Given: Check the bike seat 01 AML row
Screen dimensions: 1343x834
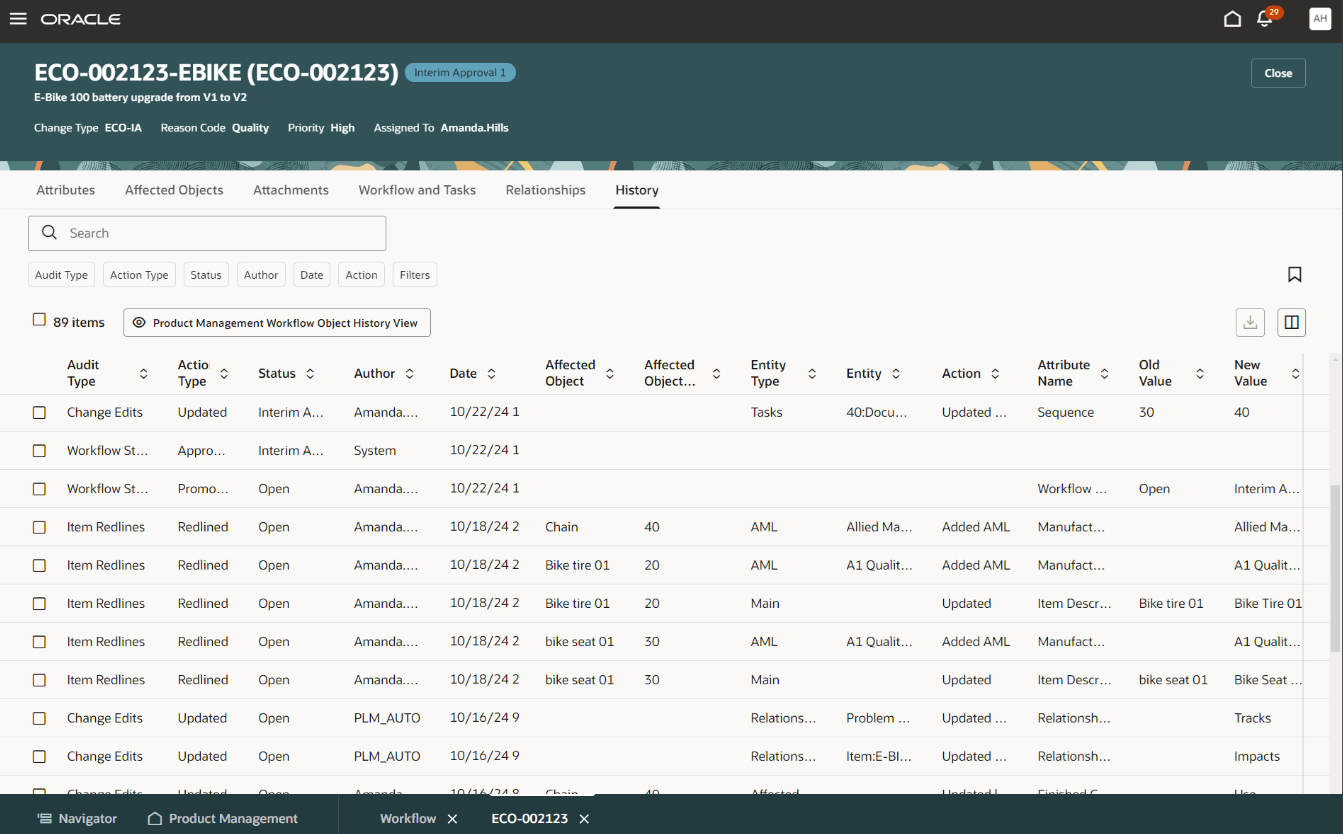Looking at the screenshot, I should point(39,642).
